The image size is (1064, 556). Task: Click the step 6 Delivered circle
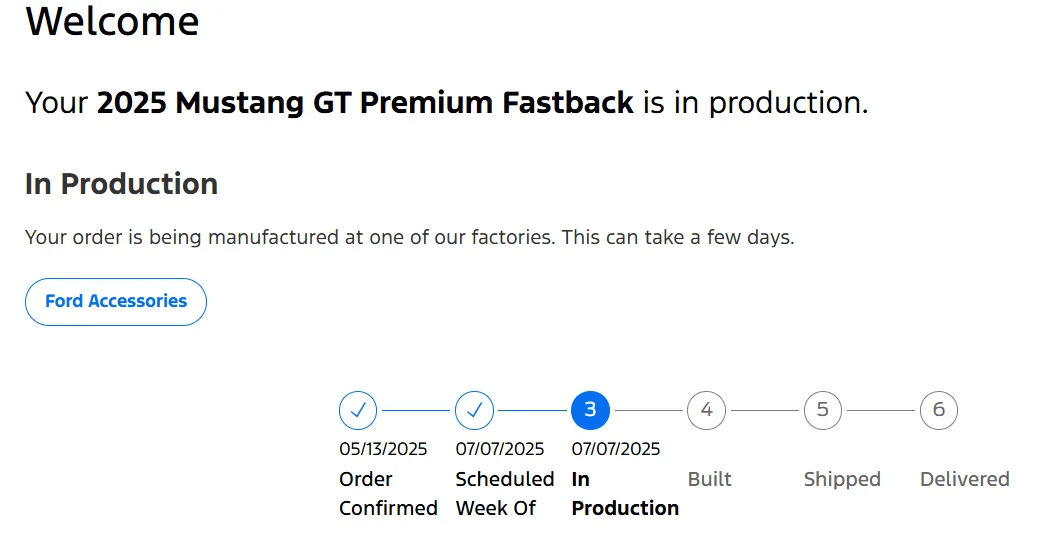(x=938, y=410)
